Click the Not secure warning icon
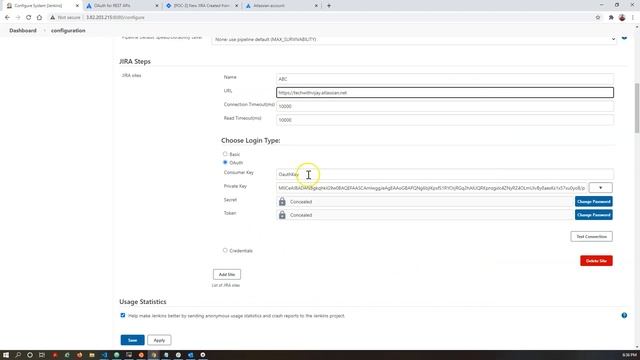The height and width of the screenshot is (360, 640). (52, 18)
